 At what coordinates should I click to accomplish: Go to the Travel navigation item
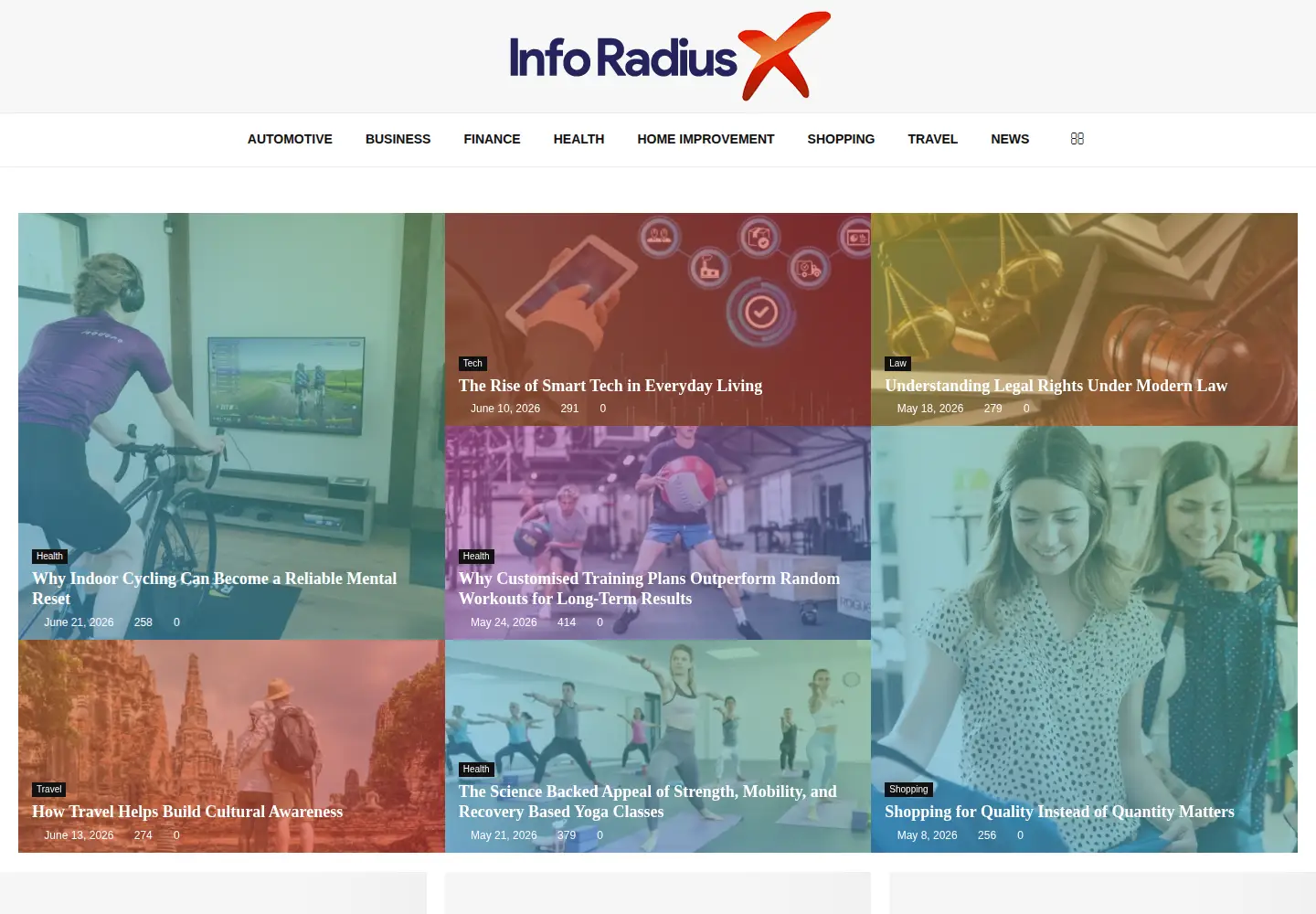coord(932,139)
